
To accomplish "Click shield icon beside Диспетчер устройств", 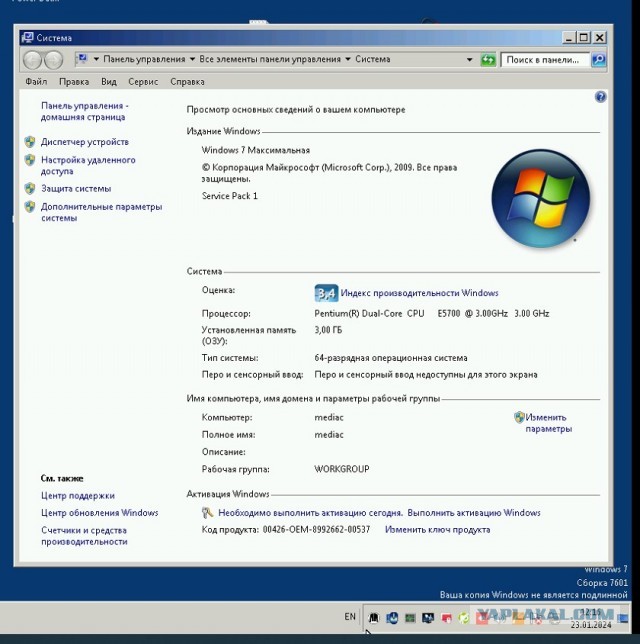I will 30,142.
